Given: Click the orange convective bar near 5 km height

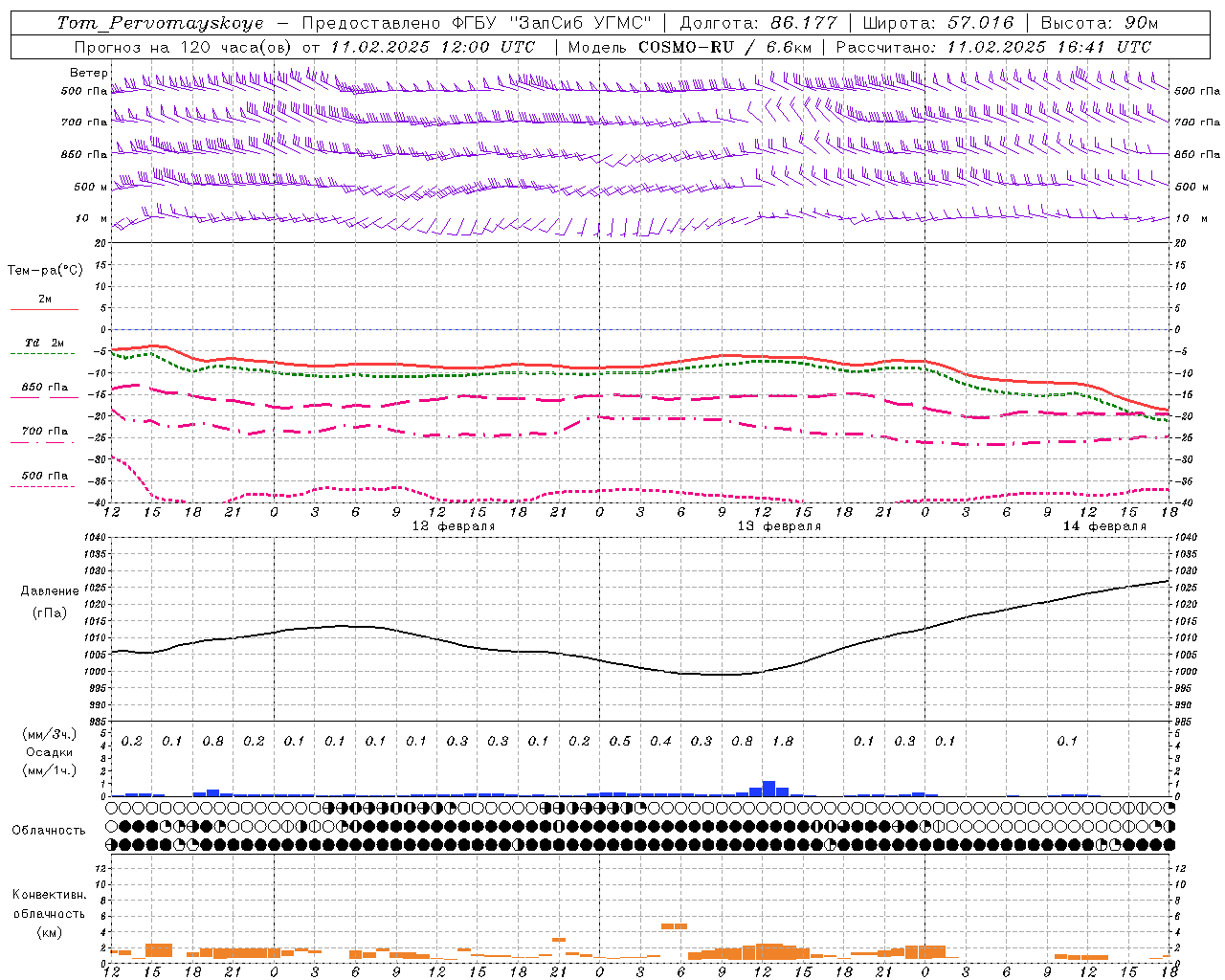Looking at the screenshot, I should (674, 925).
